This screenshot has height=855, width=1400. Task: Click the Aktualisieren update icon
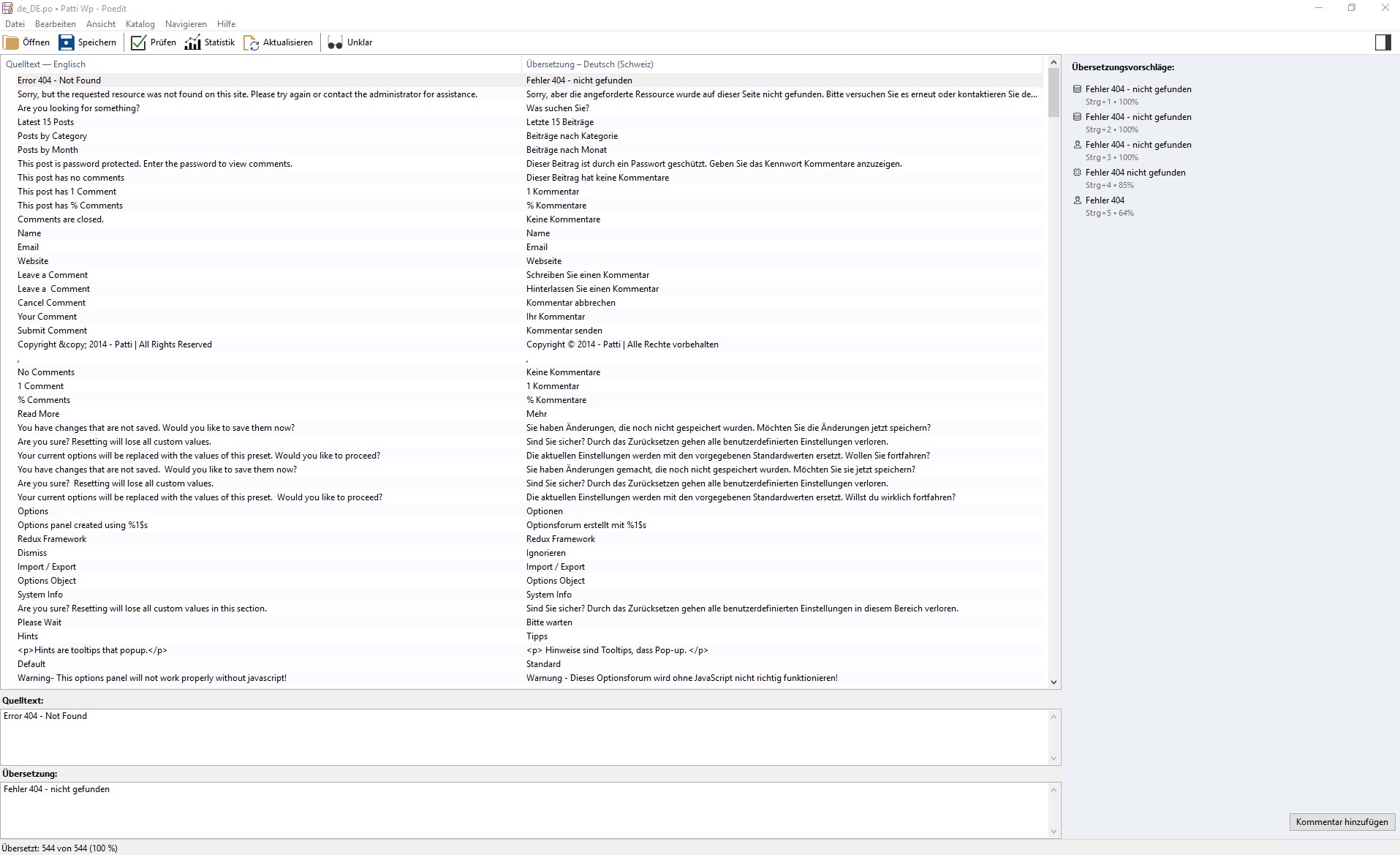point(251,42)
